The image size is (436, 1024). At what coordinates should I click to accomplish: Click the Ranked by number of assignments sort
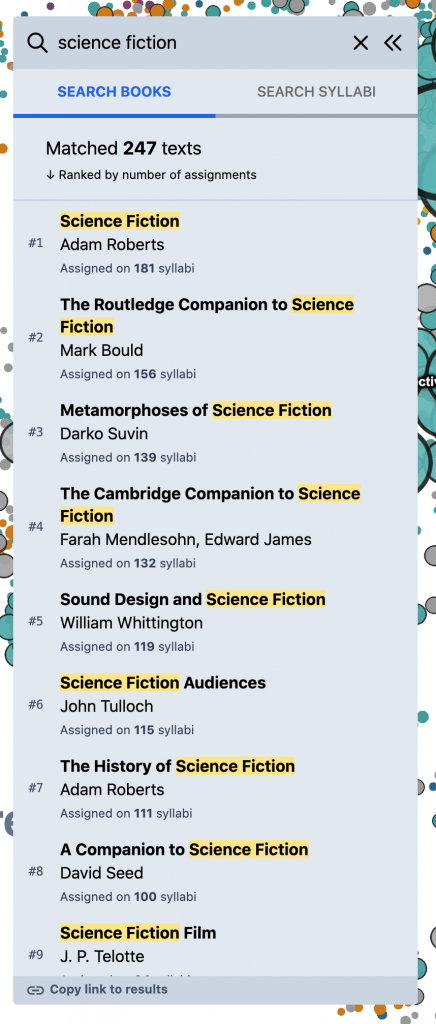151,175
